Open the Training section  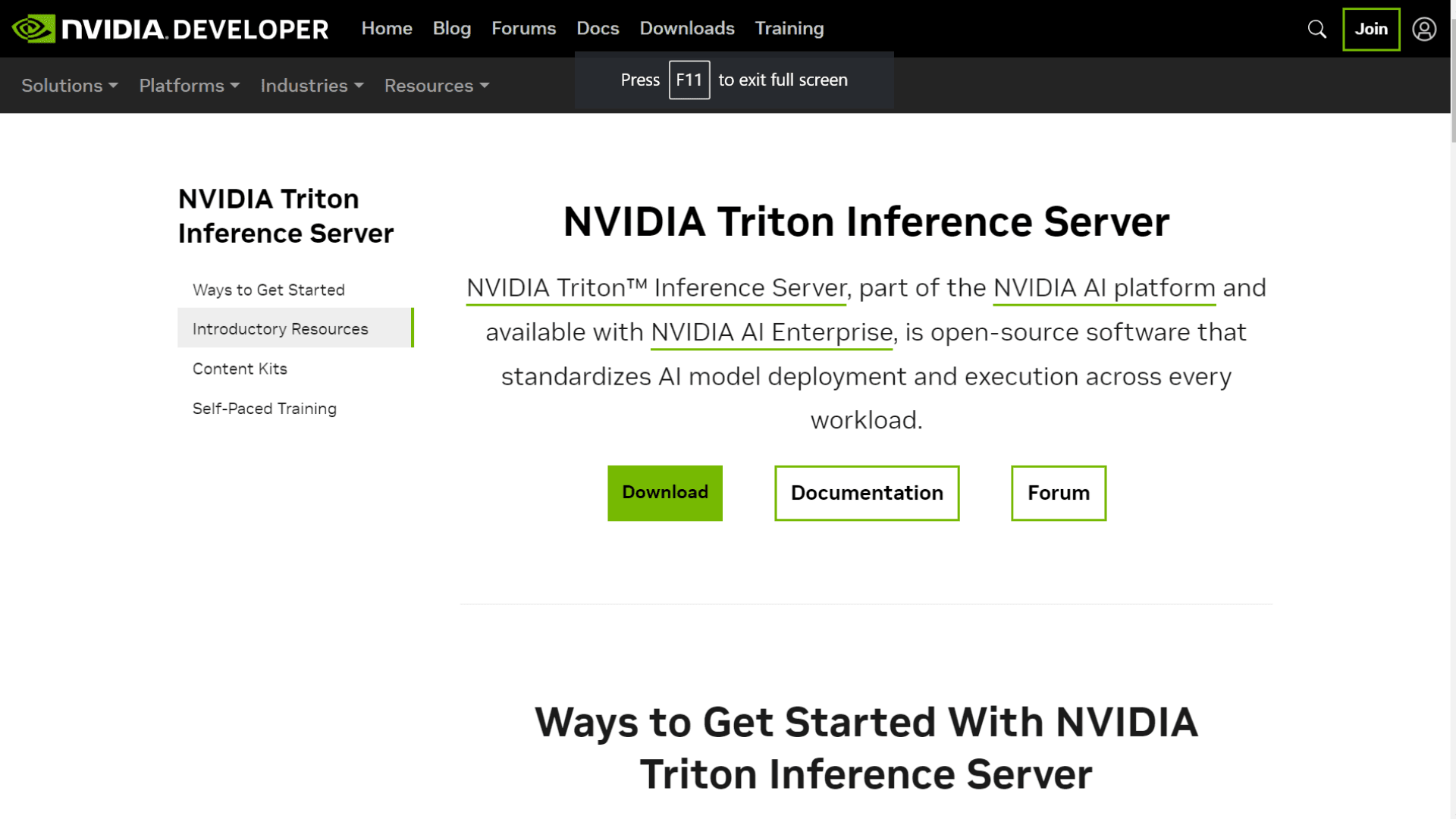coord(789,28)
